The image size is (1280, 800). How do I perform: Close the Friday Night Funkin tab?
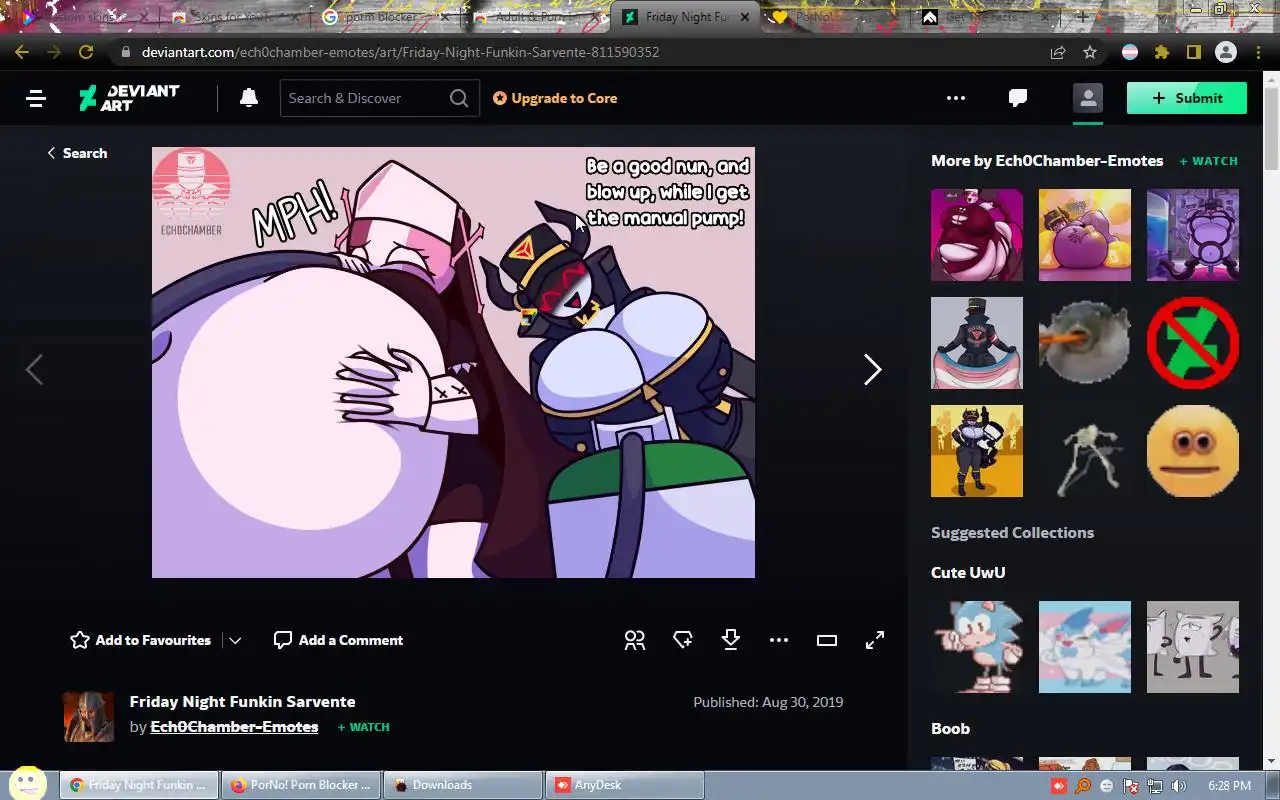[x=744, y=17]
